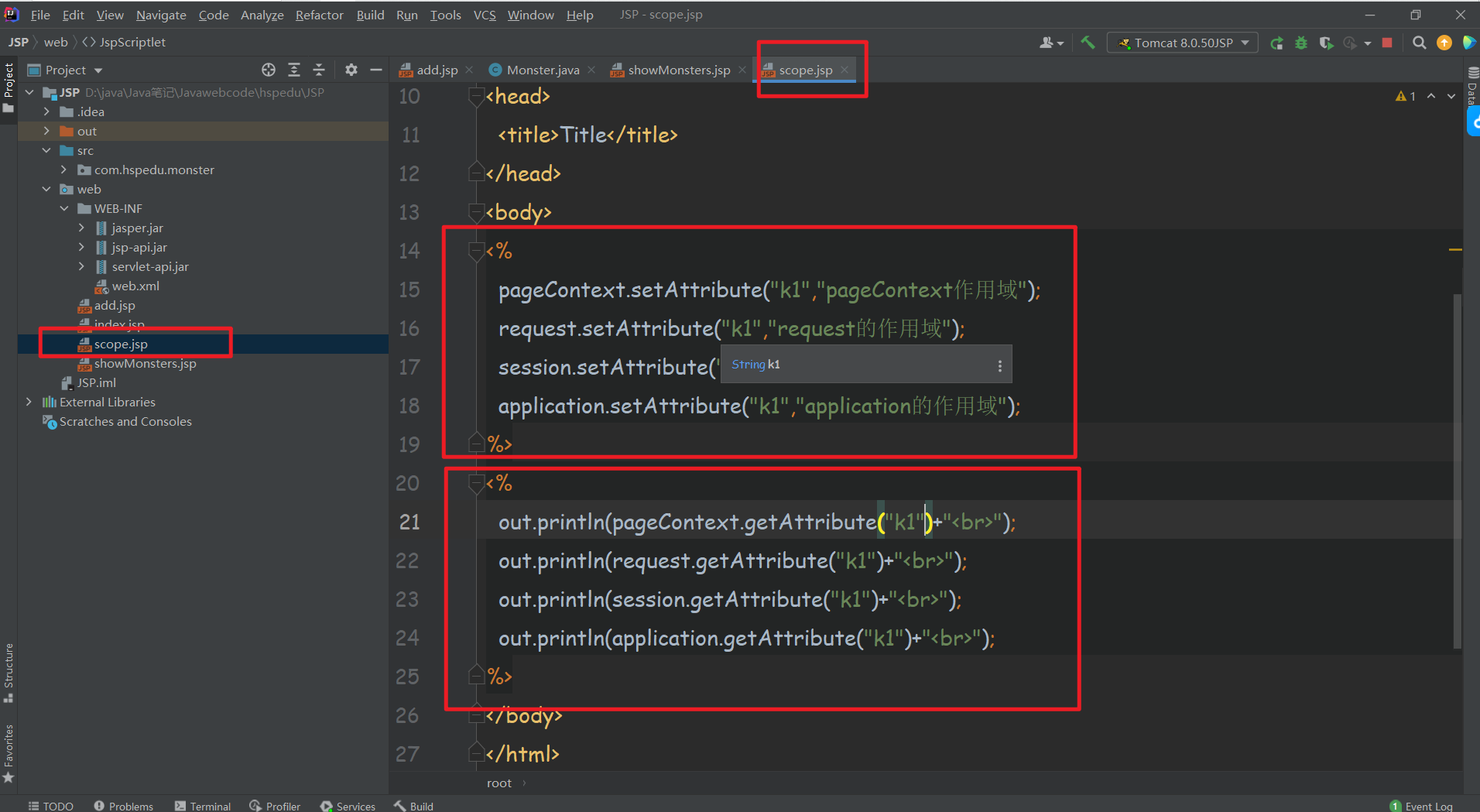Image resolution: width=1480 pixels, height=812 pixels.
Task: Start debugging with the green bug icon
Action: 1301,43
